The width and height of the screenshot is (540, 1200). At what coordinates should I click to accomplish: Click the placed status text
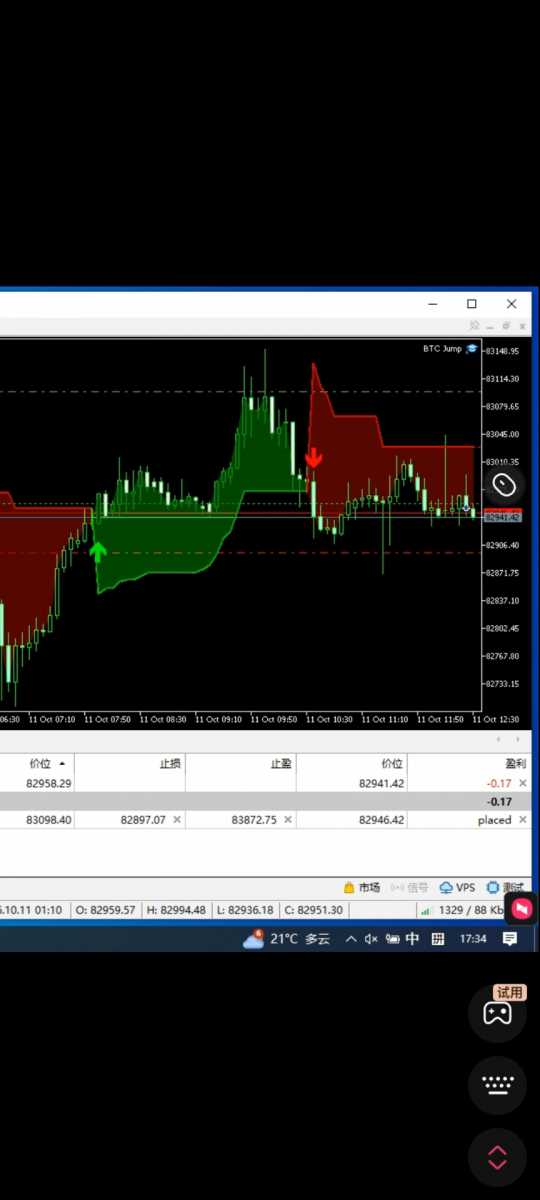[x=494, y=820]
